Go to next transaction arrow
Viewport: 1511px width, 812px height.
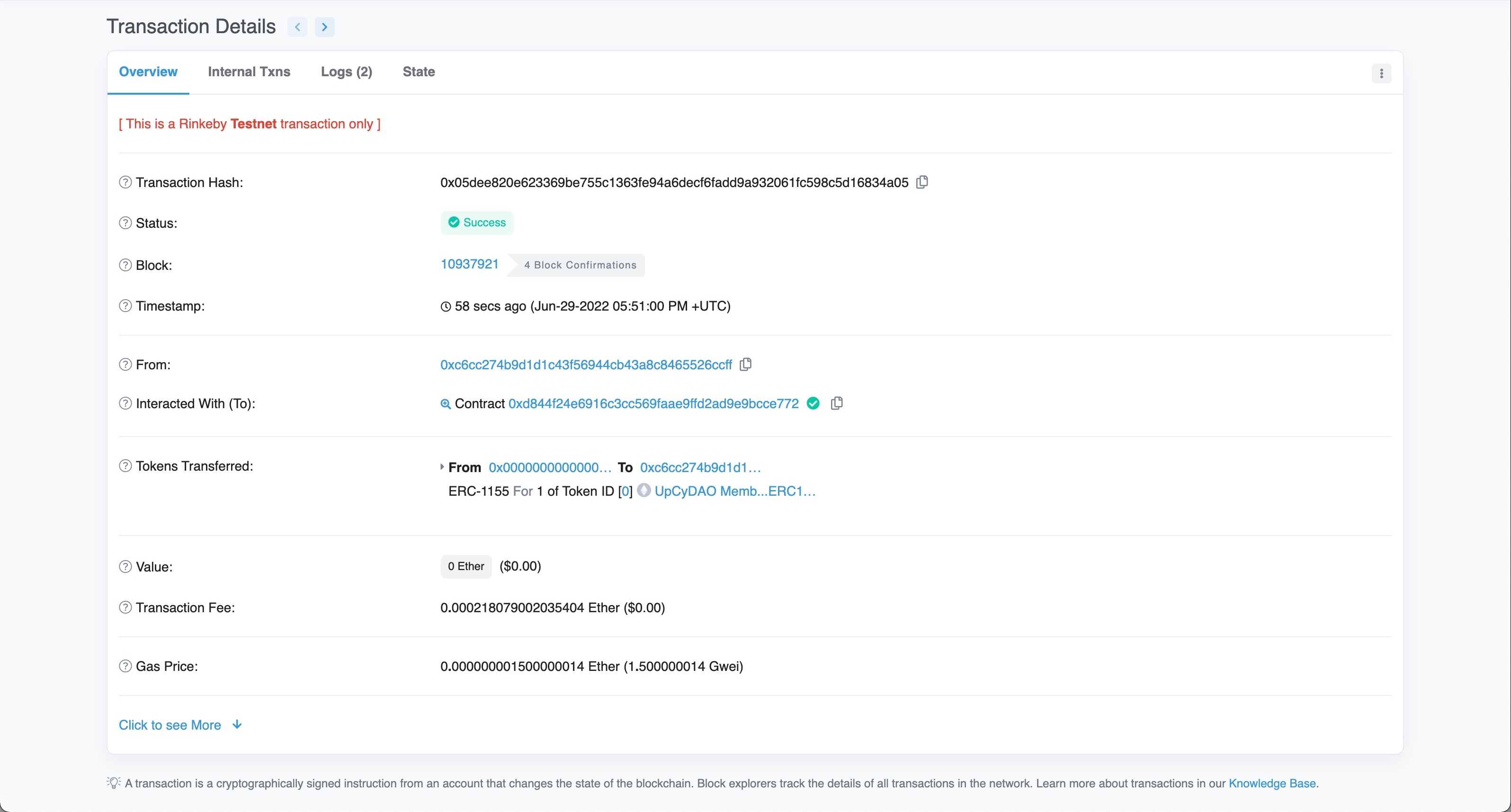tap(324, 27)
